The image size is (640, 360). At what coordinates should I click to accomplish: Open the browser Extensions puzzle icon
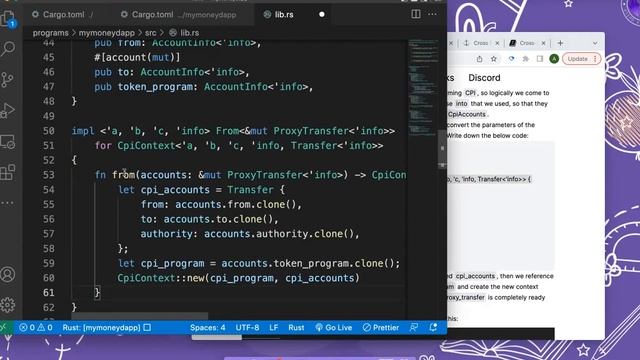525,59
